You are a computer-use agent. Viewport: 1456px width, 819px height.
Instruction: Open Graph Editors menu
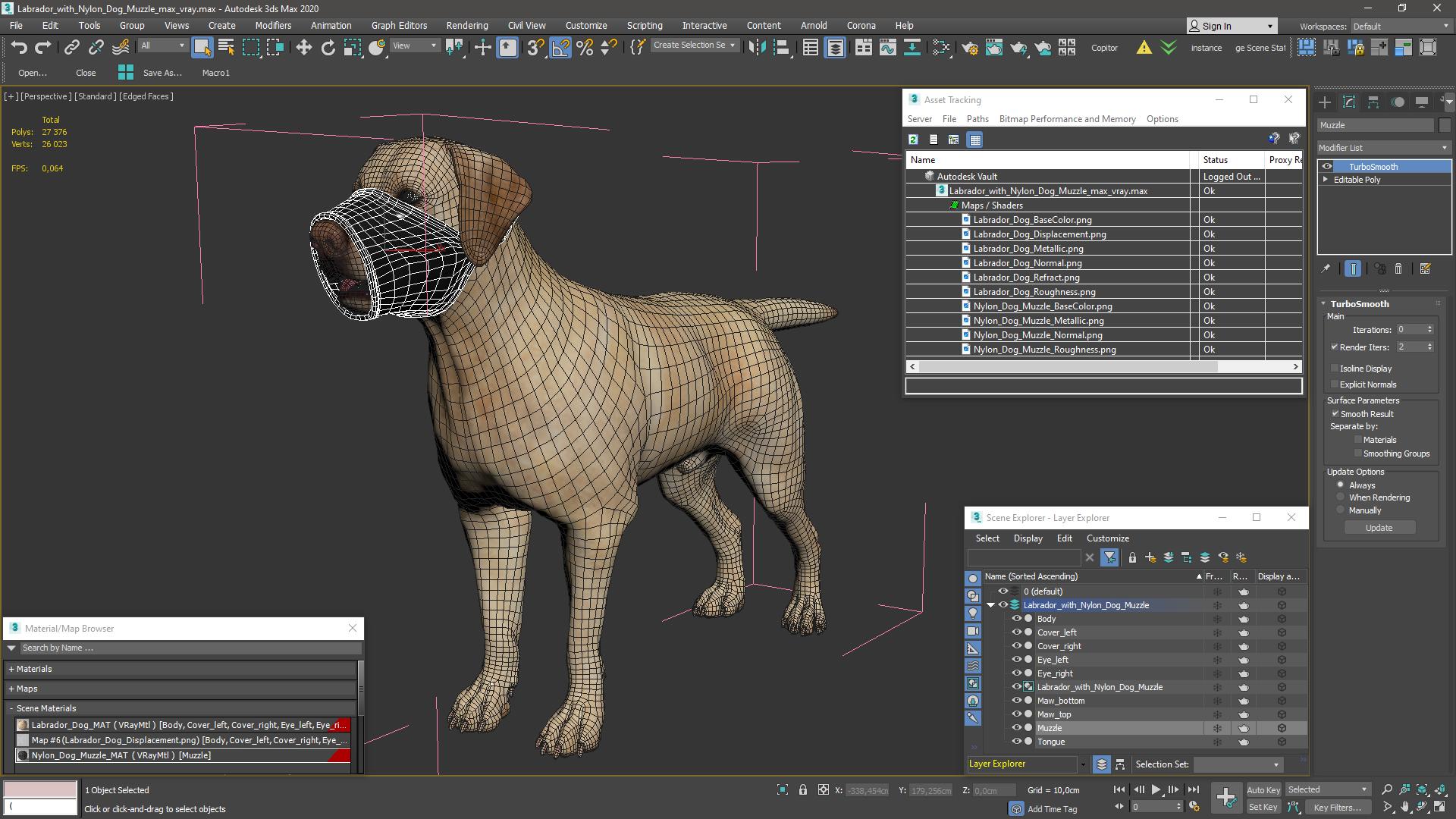[399, 25]
